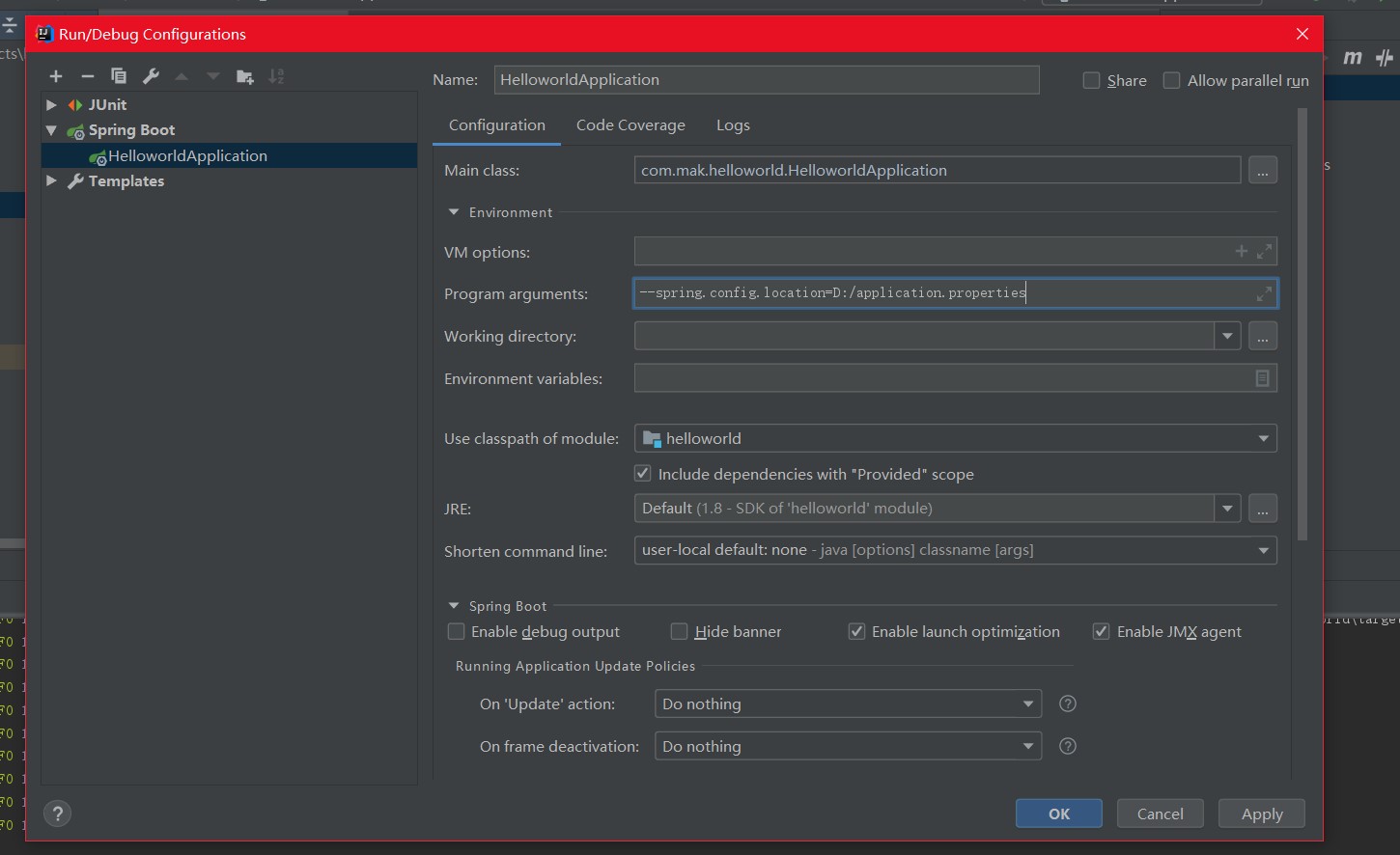Click into the Name input field
Screen dimensions: 1400x855
click(x=767, y=80)
